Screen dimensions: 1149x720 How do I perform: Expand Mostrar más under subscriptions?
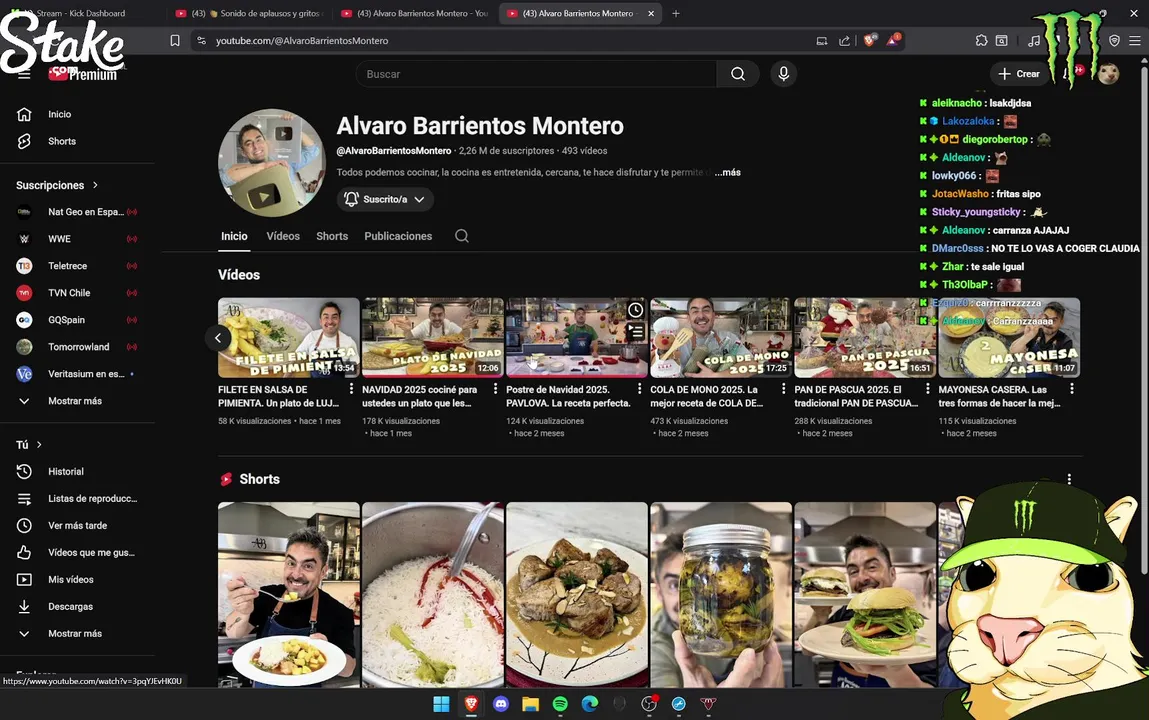pyautogui.click(x=77, y=401)
